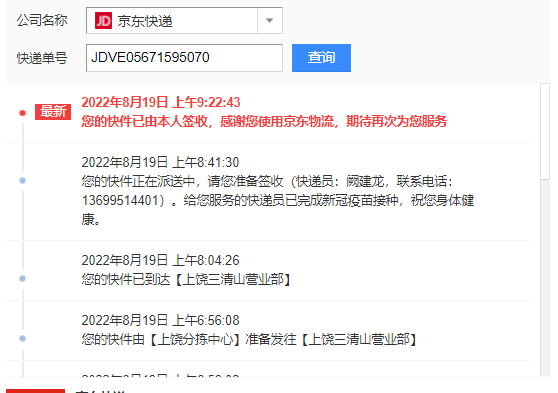Select timestamp 2022年8月19日 上午9:22:43
The image size is (558, 393).
coord(161,103)
